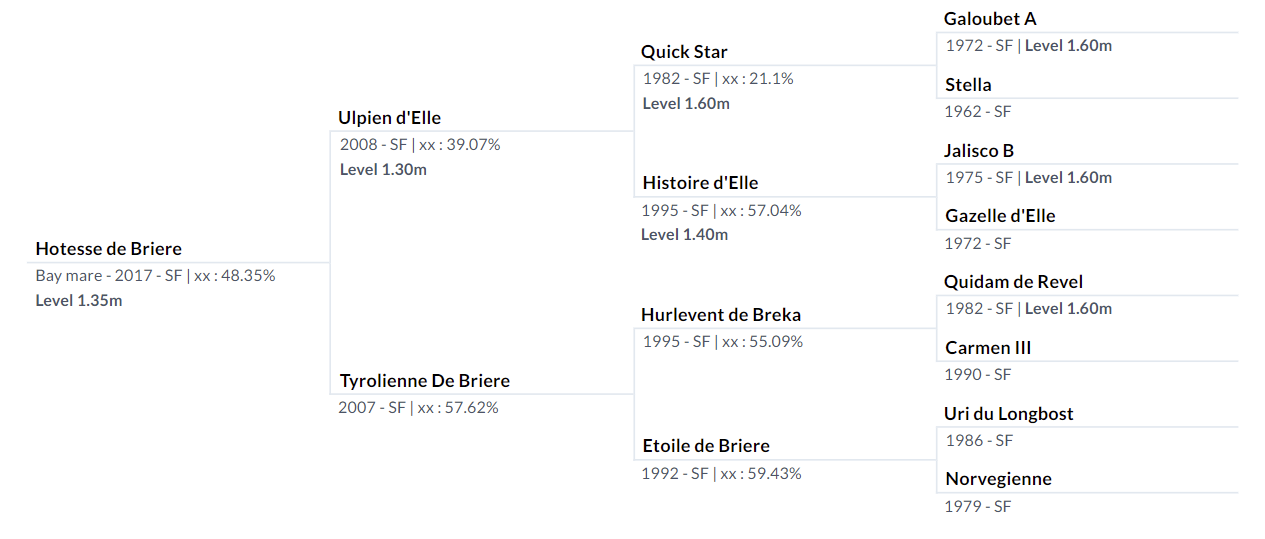The width and height of the screenshot is (1265, 539).
Task: Click Level 1.35m under Hotesse de Briere
Action: click(79, 301)
